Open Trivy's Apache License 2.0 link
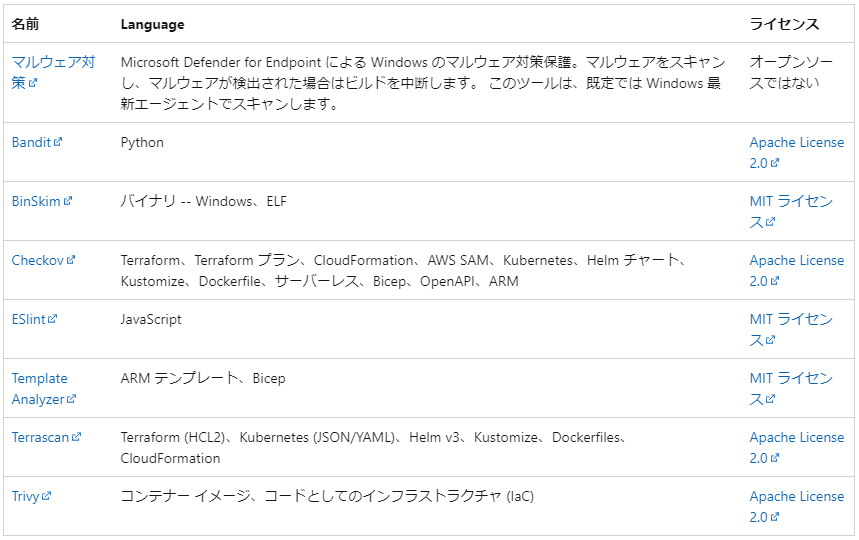 (797, 507)
